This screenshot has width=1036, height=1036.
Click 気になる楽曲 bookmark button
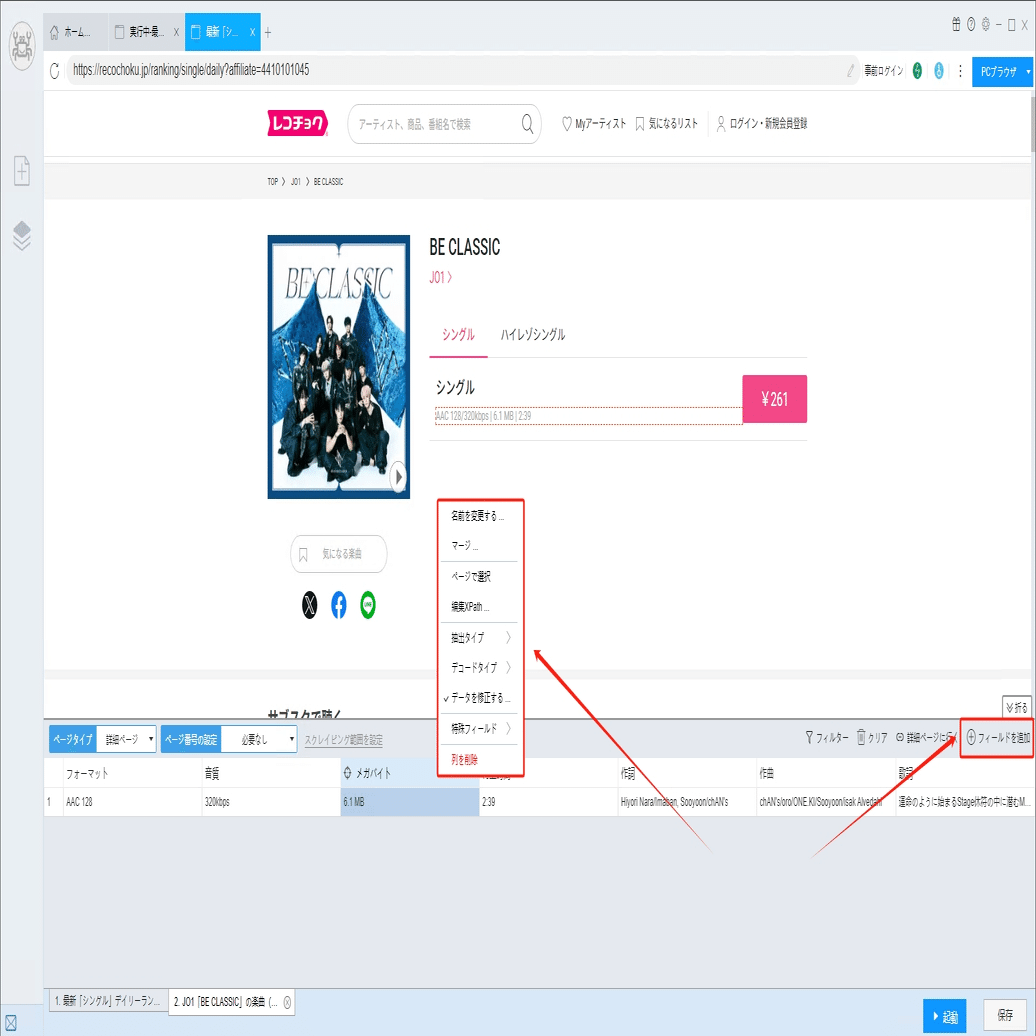[x=338, y=554]
